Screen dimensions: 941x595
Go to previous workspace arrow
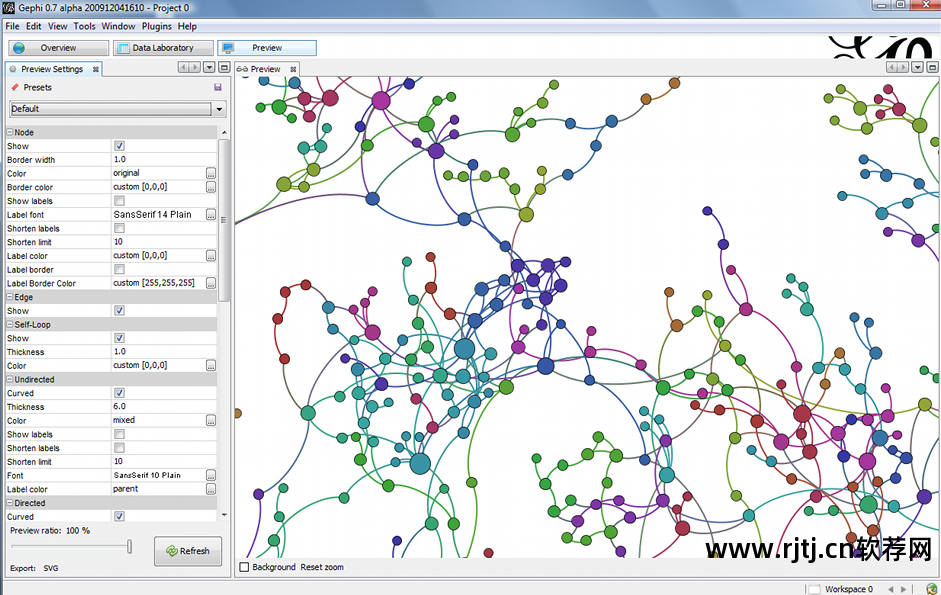[x=891, y=590]
